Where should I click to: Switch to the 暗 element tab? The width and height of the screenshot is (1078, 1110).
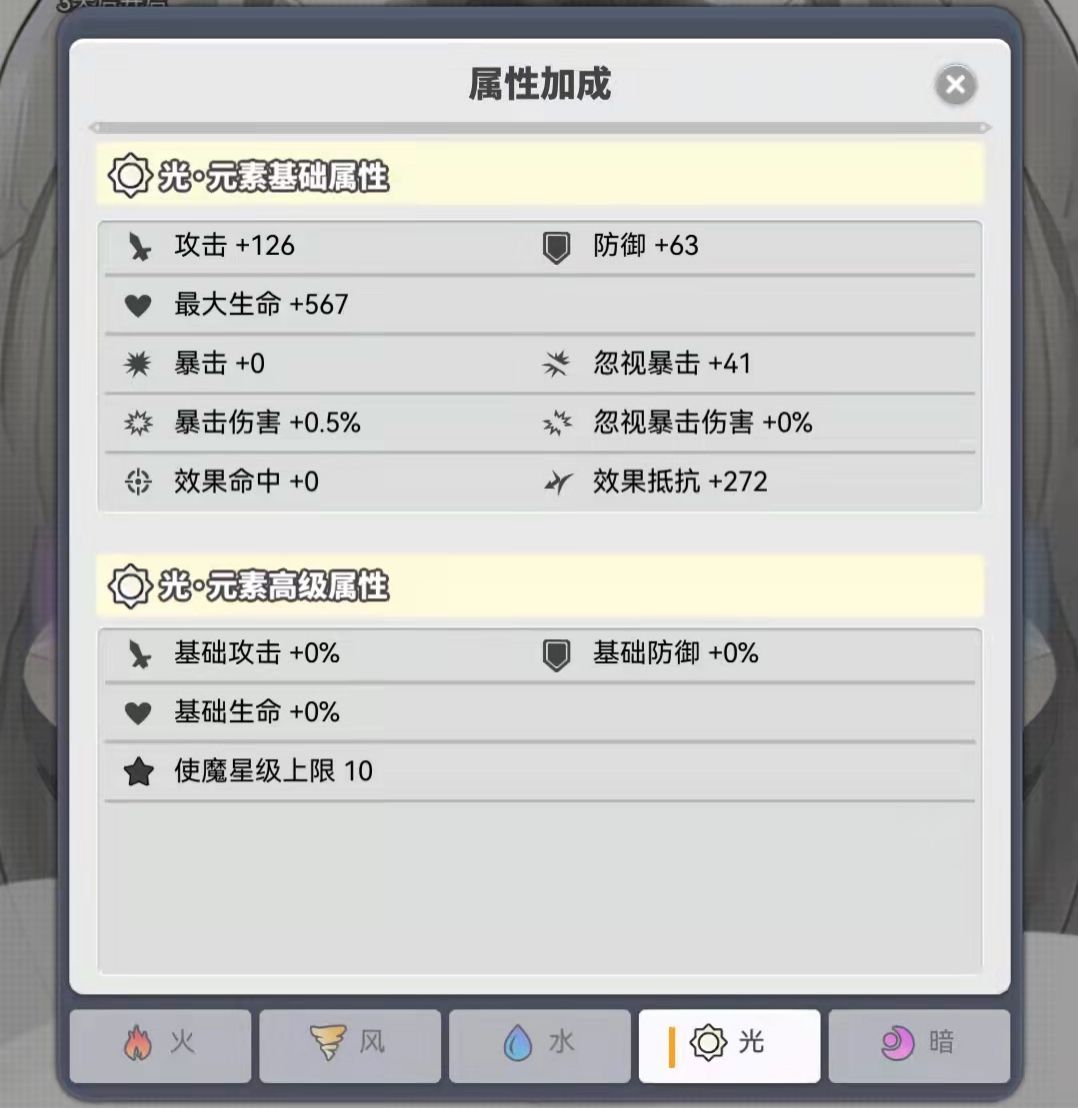[920, 1046]
